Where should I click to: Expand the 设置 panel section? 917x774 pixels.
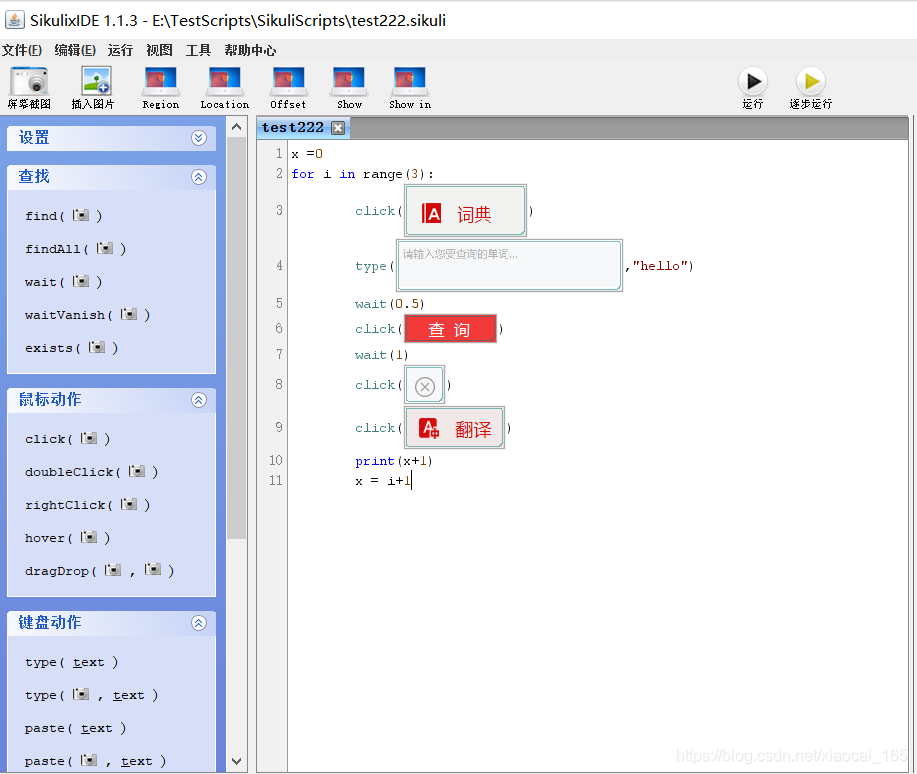pyautogui.click(x=199, y=138)
